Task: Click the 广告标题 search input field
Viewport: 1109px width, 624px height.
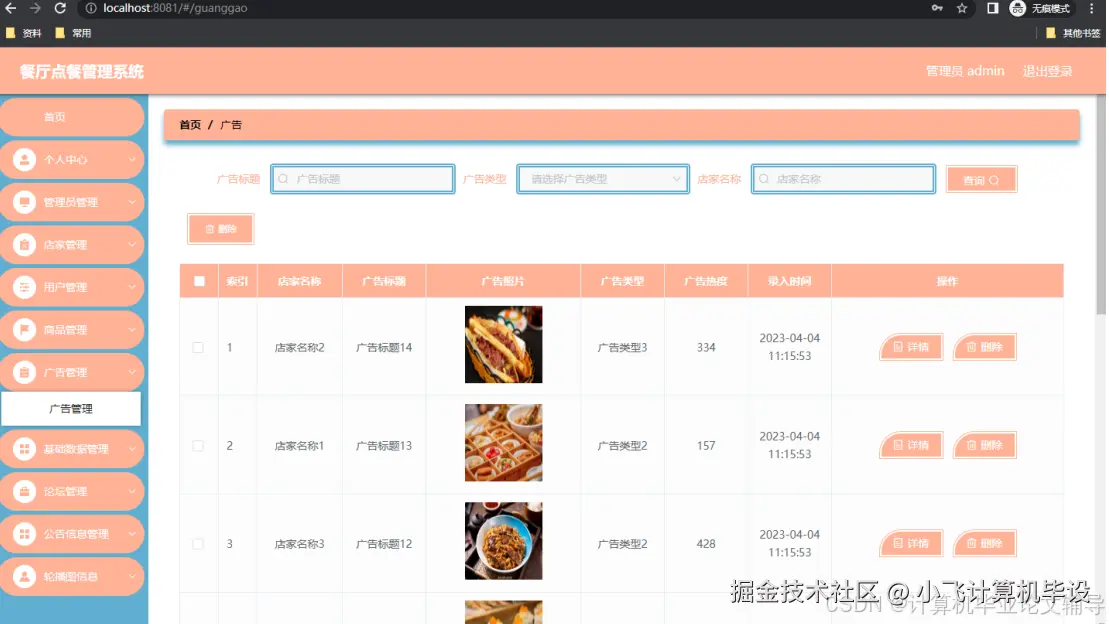Action: click(x=362, y=178)
